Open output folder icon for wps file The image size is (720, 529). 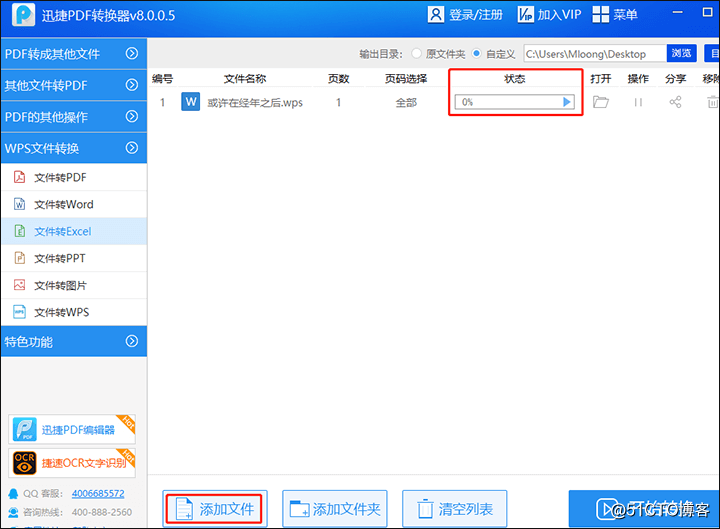tap(601, 102)
